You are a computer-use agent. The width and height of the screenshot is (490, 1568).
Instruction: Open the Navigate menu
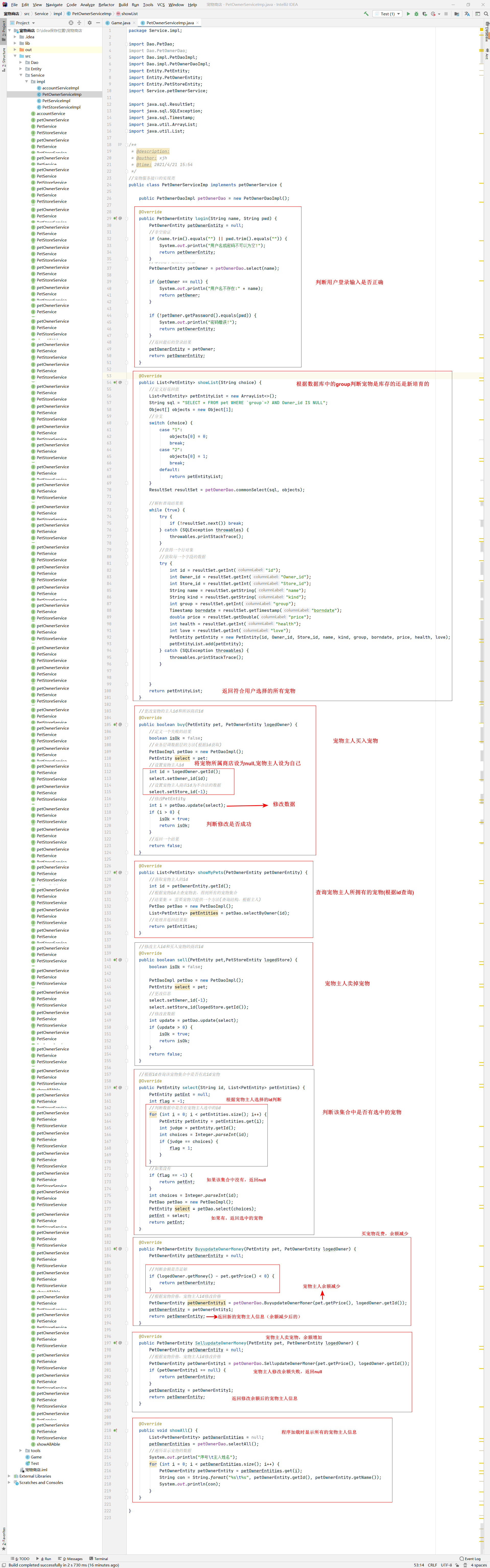[x=54, y=4]
